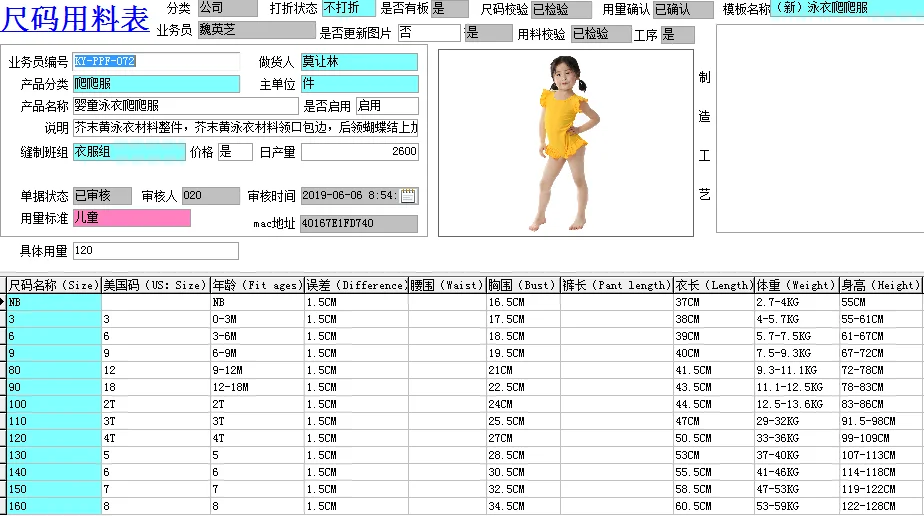Click the 裤长 (Pant length) column header

[617, 285]
